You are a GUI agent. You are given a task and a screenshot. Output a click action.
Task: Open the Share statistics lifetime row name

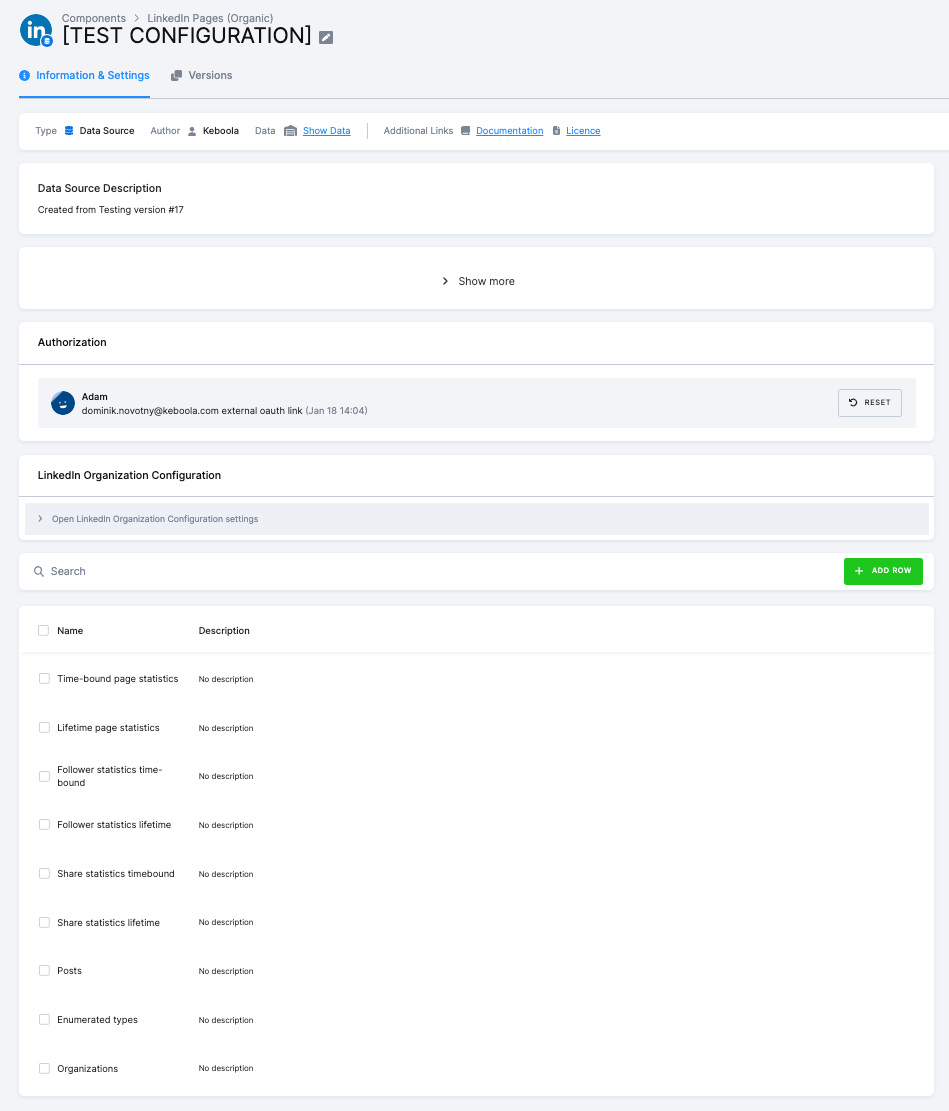108,923
